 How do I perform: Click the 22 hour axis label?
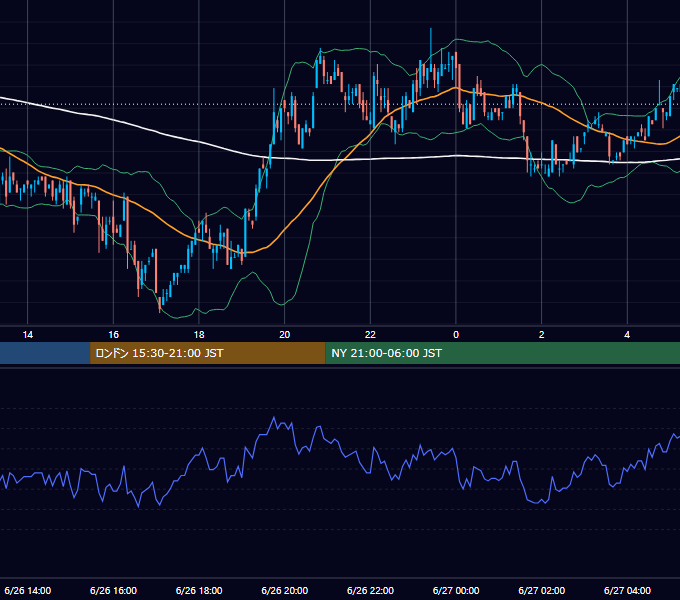pos(370,335)
